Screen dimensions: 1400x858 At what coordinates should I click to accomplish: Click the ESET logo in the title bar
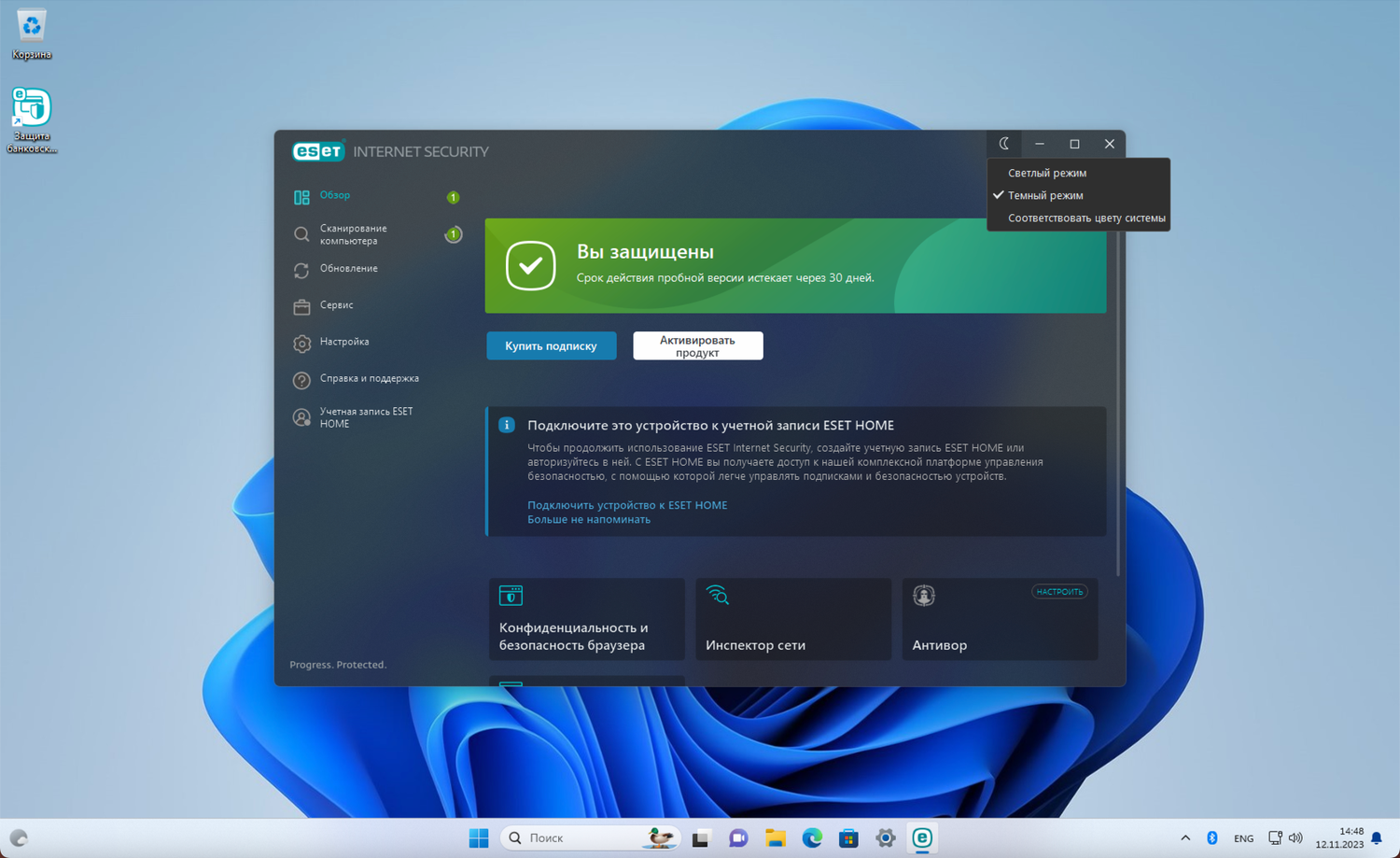click(x=318, y=151)
